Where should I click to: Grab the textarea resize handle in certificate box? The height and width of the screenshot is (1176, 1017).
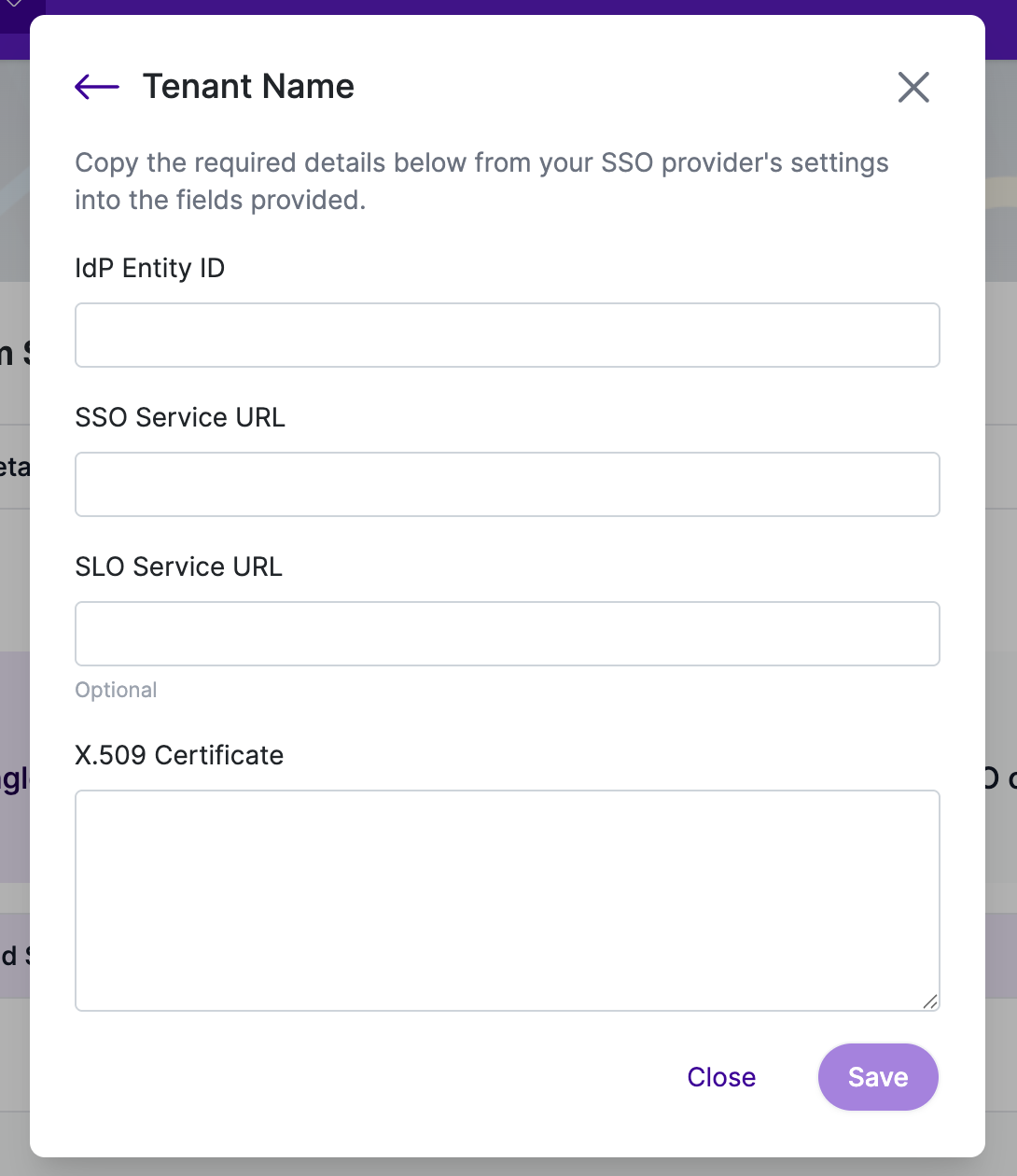pos(930,1001)
